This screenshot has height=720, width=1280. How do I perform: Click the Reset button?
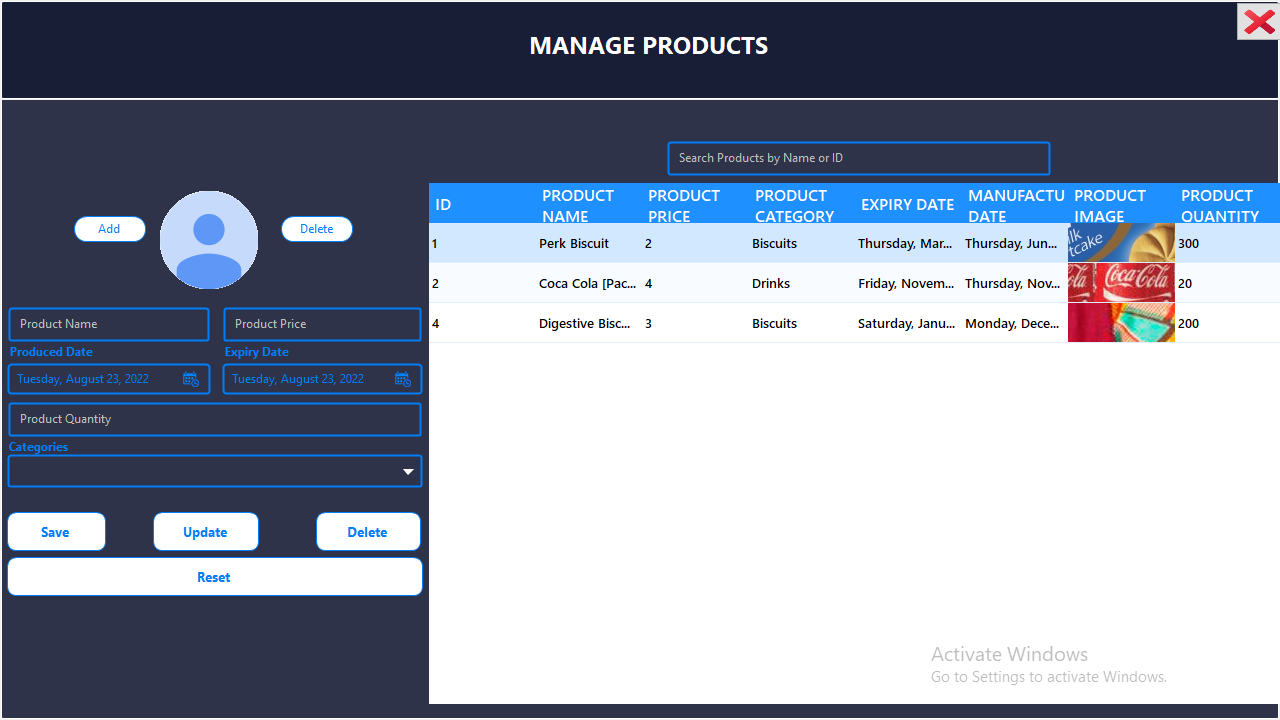214,576
